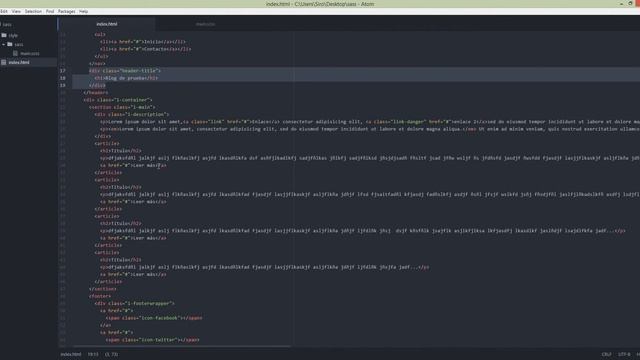Click the 'header-title' div code line

pyautogui.click(x=125, y=71)
